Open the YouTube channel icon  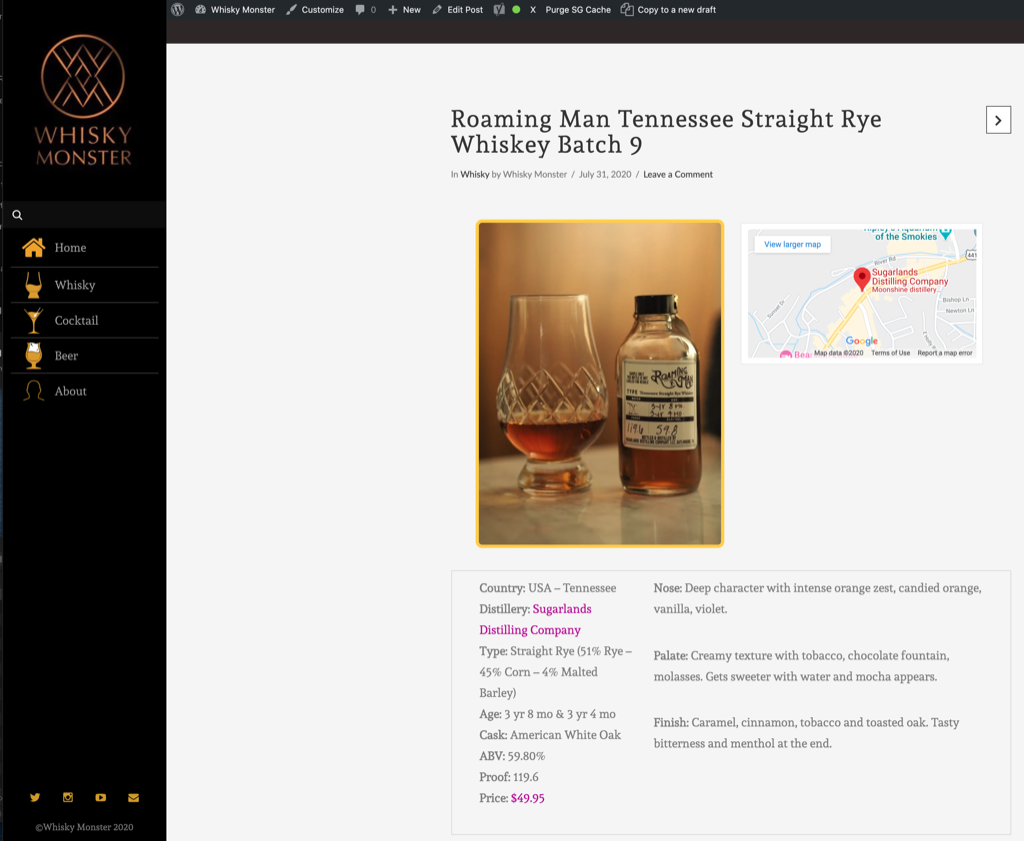101,797
